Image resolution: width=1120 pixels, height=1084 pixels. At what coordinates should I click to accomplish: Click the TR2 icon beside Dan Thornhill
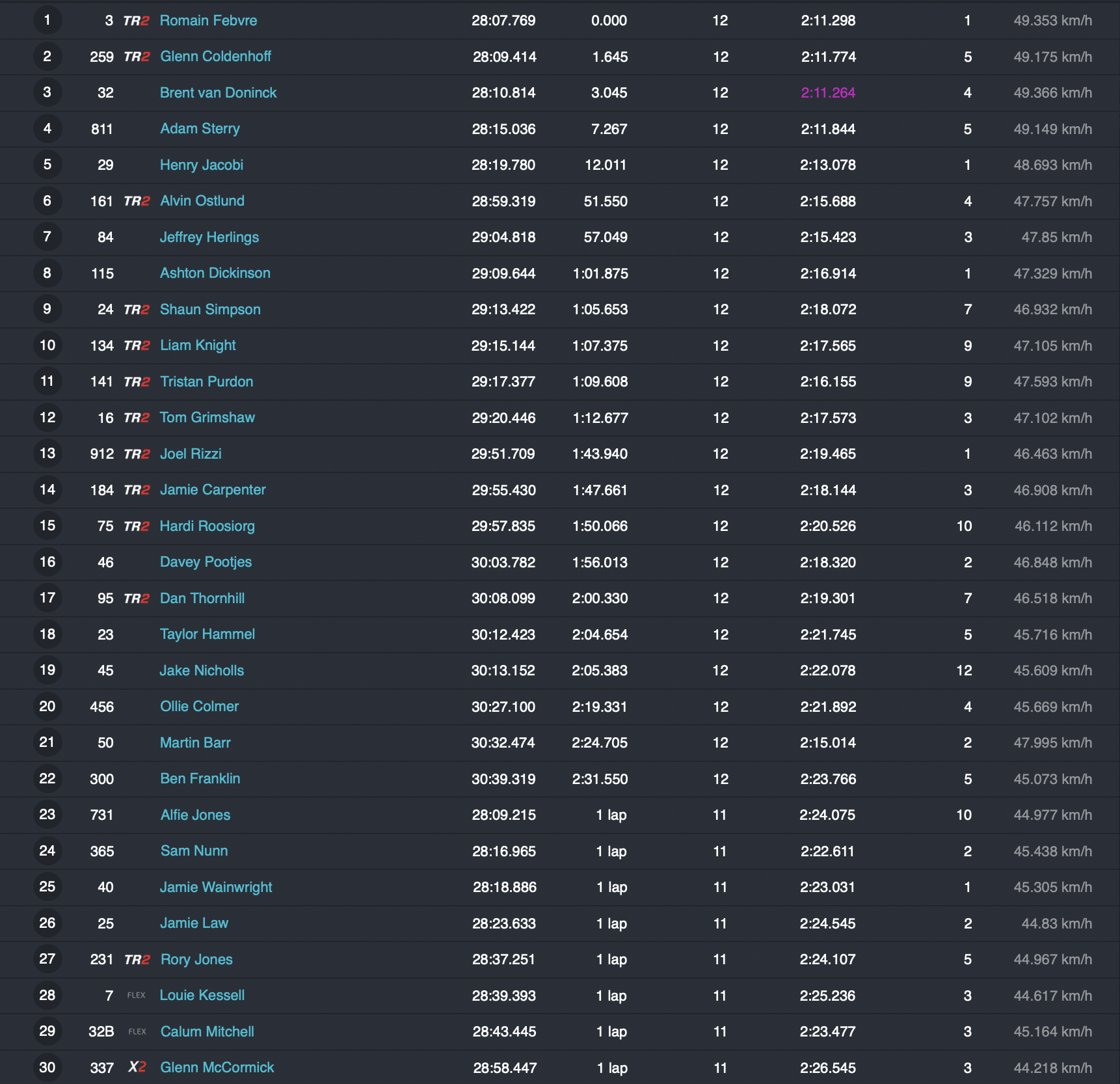137,599
